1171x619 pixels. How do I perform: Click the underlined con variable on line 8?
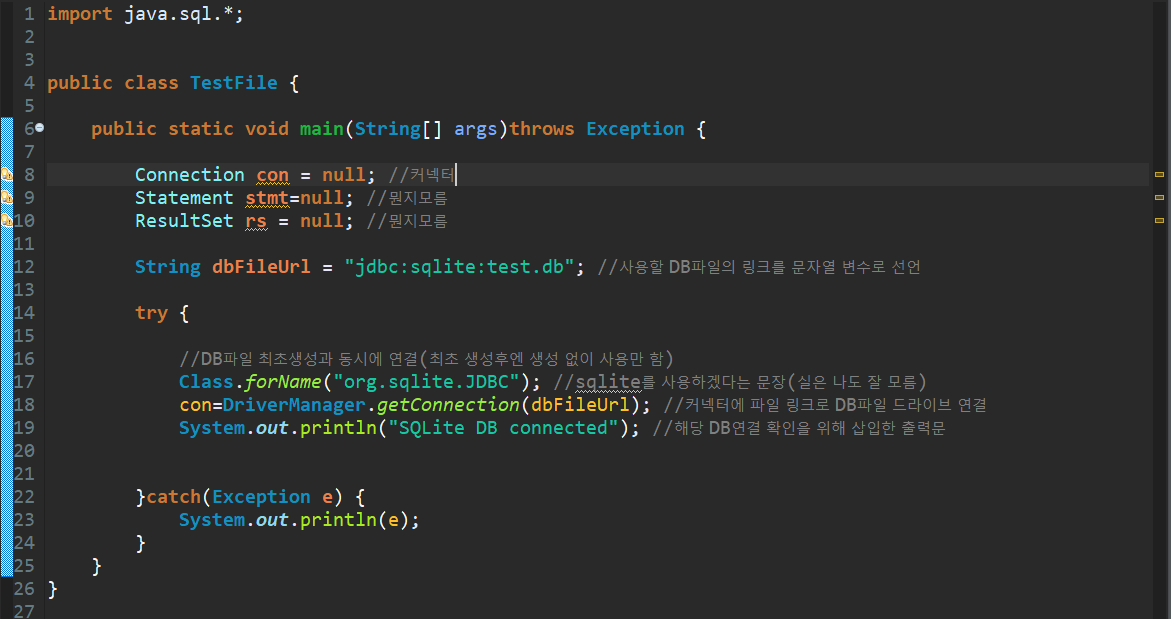click(273, 175)
